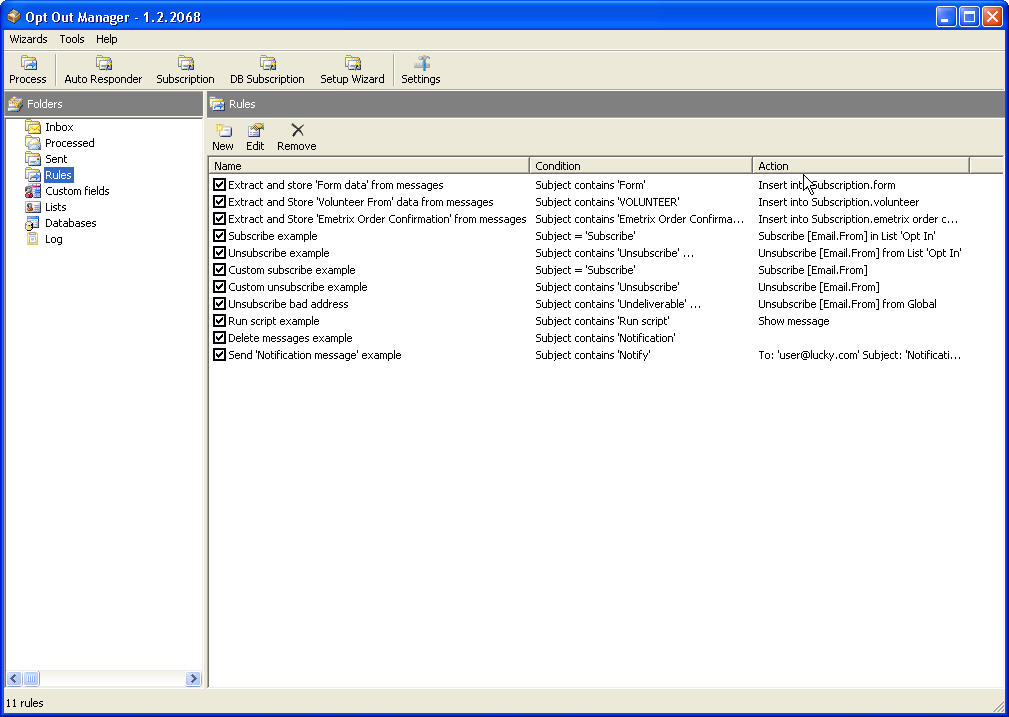Select the Rules folder
This screenshot has width=1009, height=717.
(58, 175)
